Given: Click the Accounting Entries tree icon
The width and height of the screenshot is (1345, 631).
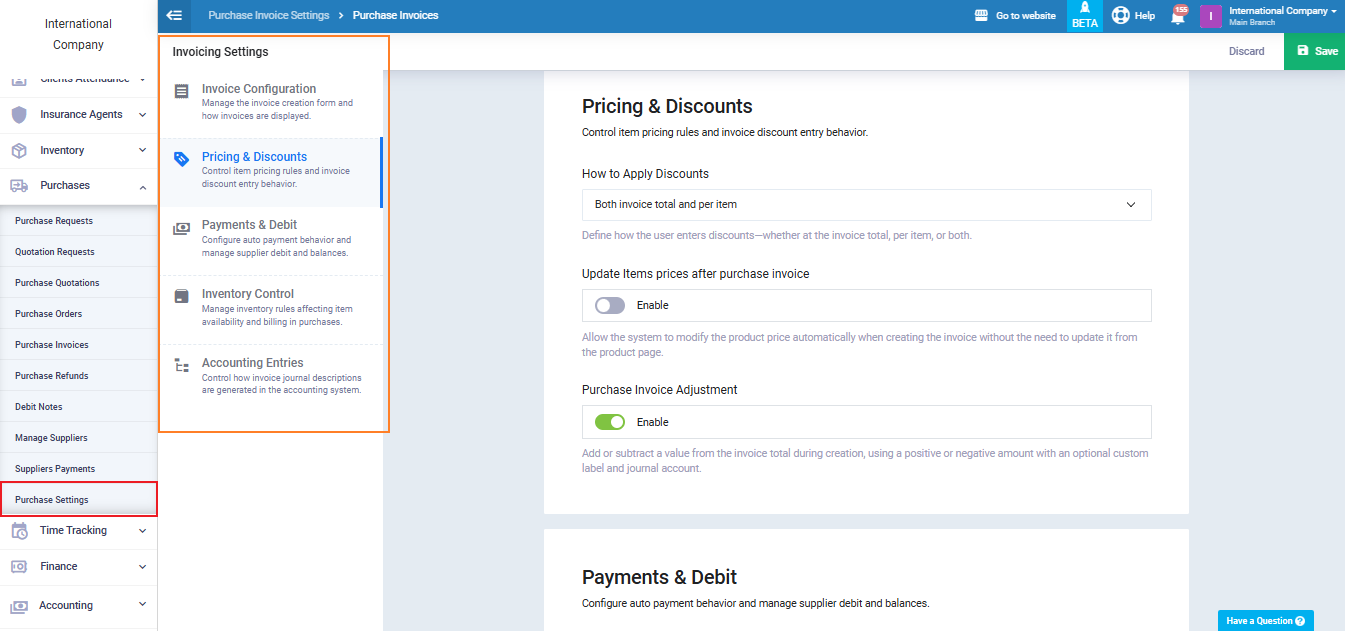Looking at the screenshot, I should [x=181, y=366].
